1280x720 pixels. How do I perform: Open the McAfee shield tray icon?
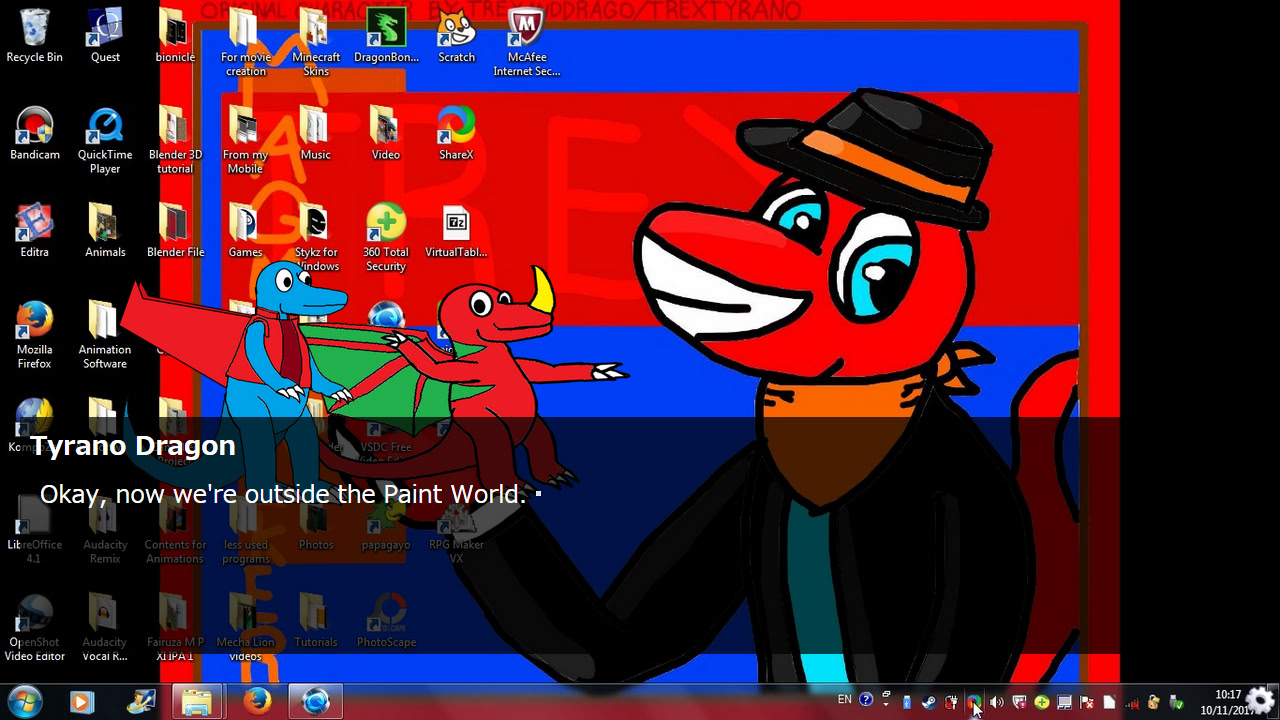pyautogui.click(x=1019, y=702)
